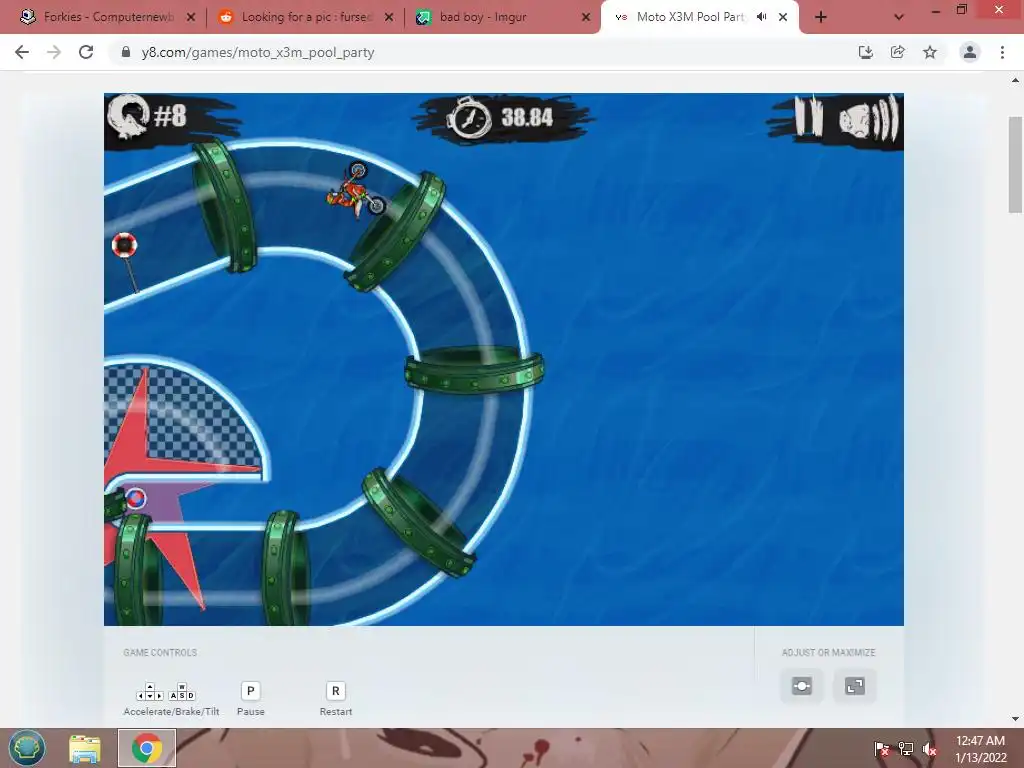
Task: Select the Moto X3M Pool Party tab
Action: tap(690, 17)
